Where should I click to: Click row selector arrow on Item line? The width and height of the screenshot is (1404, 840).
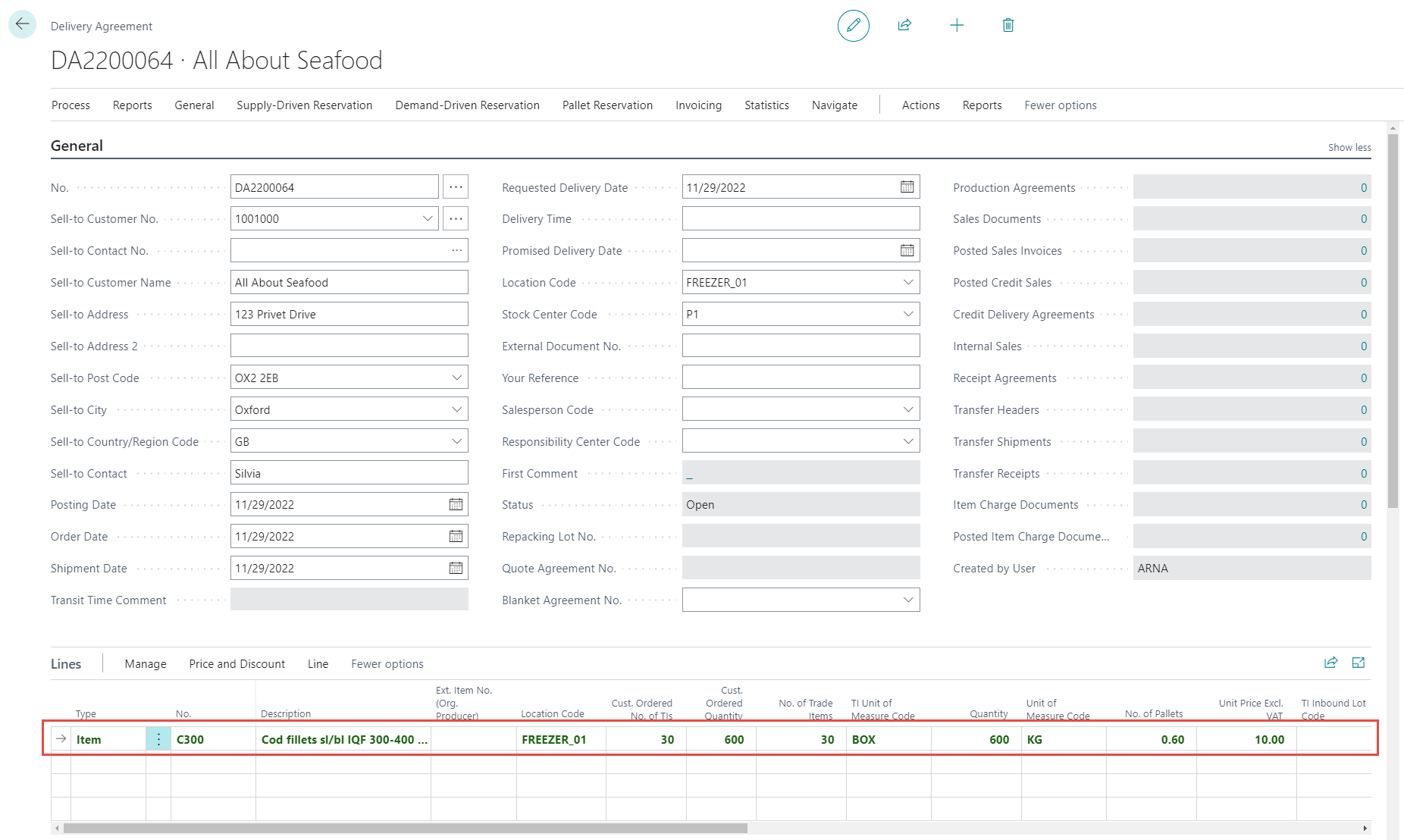(x=61, y=738)
